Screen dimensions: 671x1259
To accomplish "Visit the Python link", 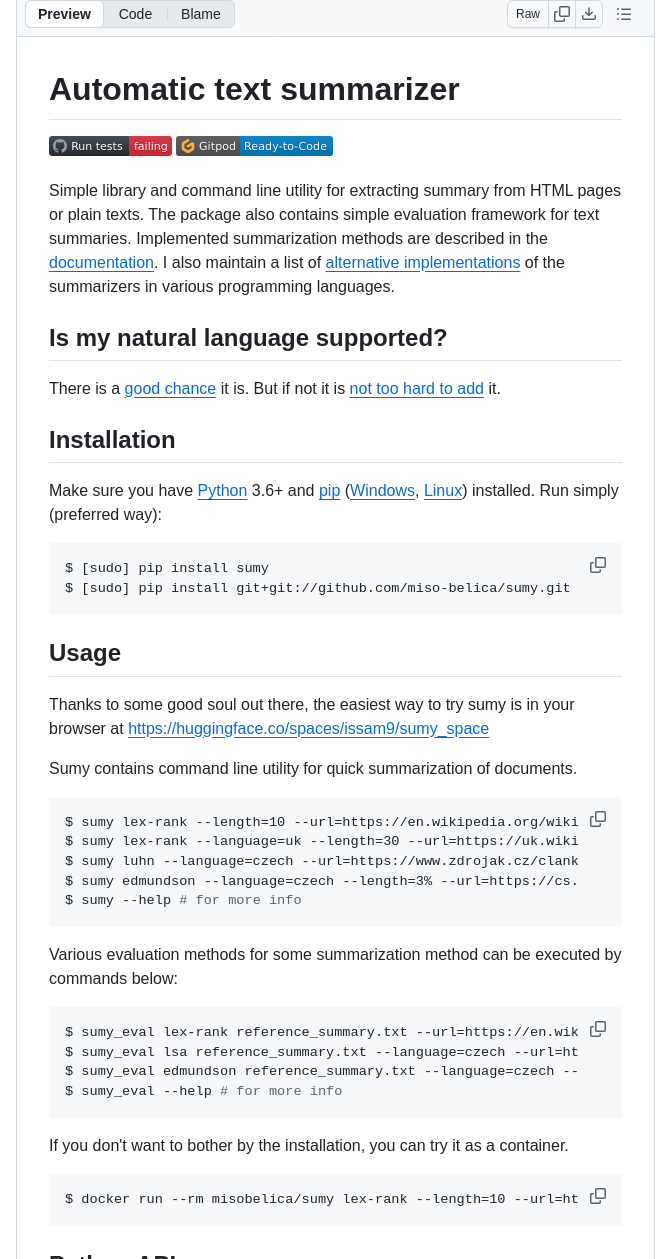I will (x=222, y=491).
